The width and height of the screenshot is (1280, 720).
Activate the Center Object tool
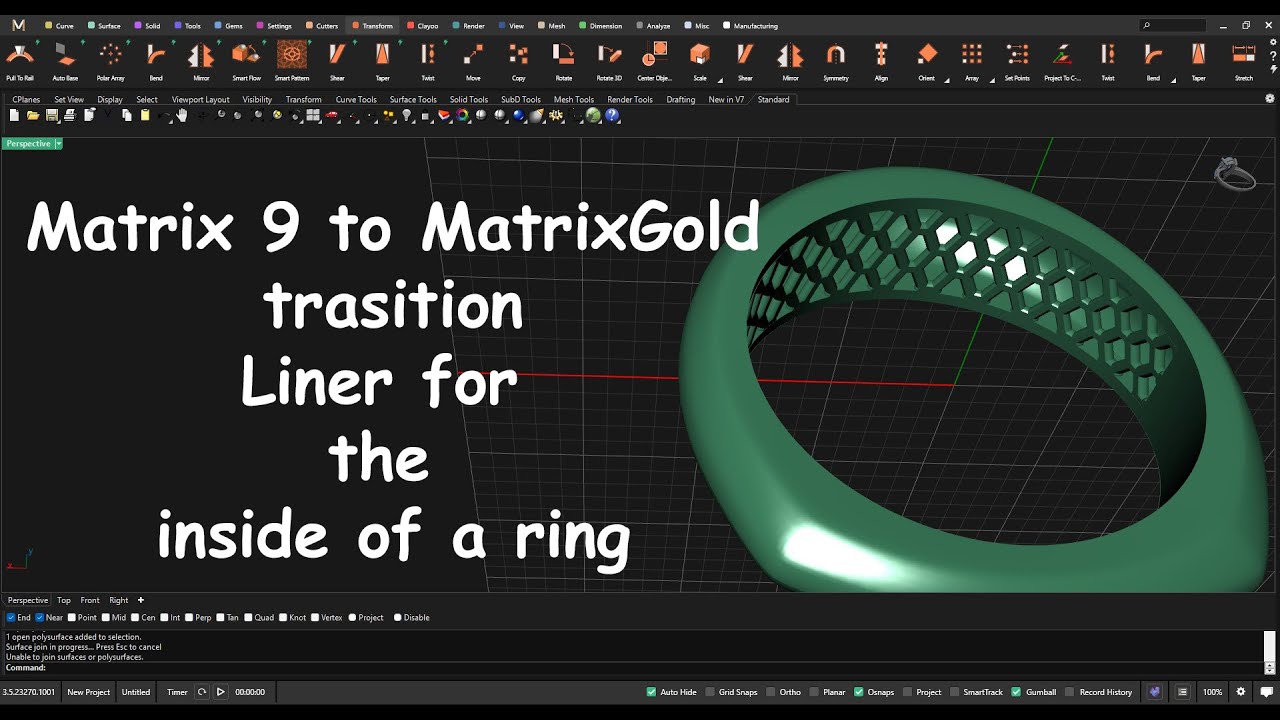pos(654,62)
